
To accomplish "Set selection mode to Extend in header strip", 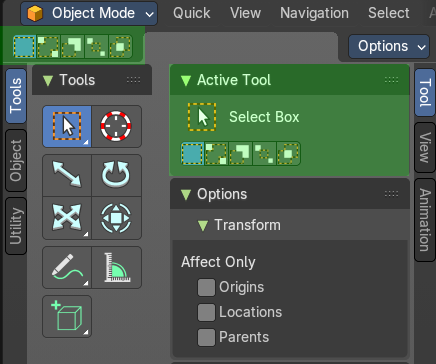I will (x=48, y=47).
